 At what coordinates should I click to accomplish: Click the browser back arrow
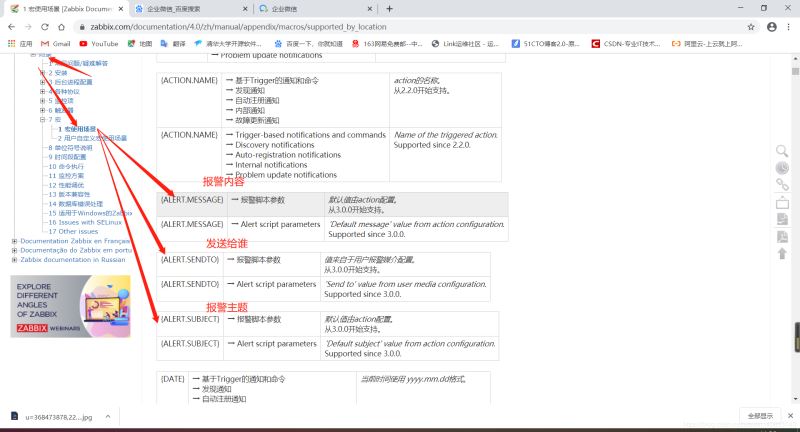pos(12,27)
